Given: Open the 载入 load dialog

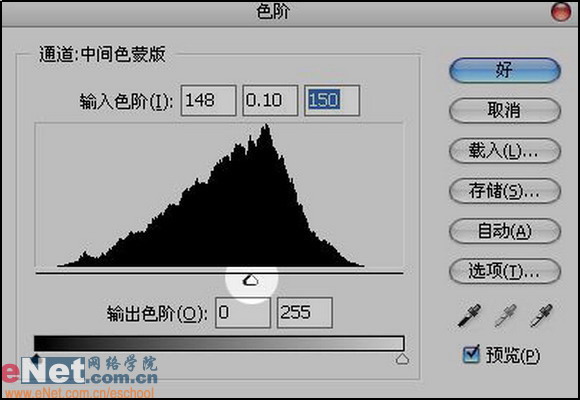Looking at the screenshot, I should pos(505,151).
